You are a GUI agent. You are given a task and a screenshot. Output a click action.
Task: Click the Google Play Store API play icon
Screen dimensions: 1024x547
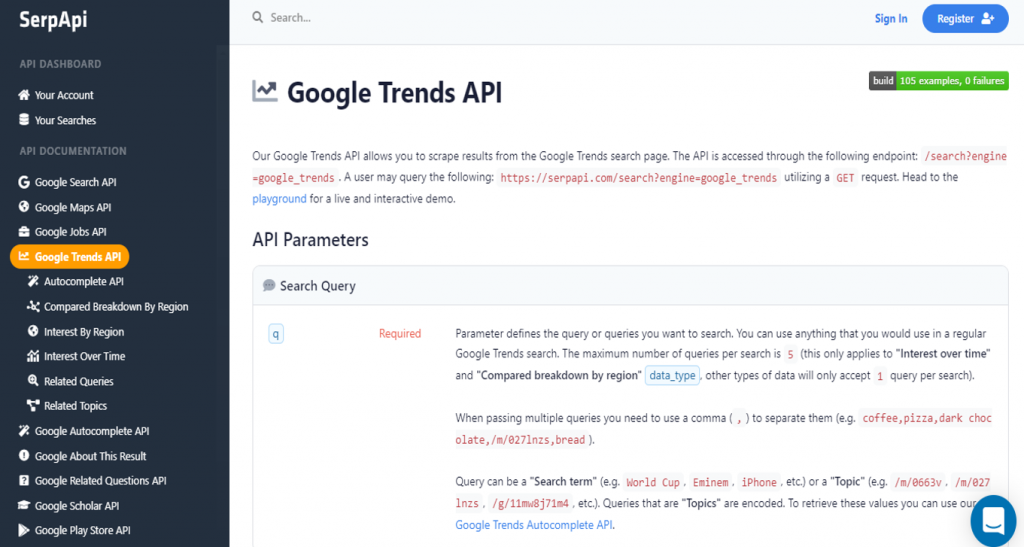click(x=24, y=530)
